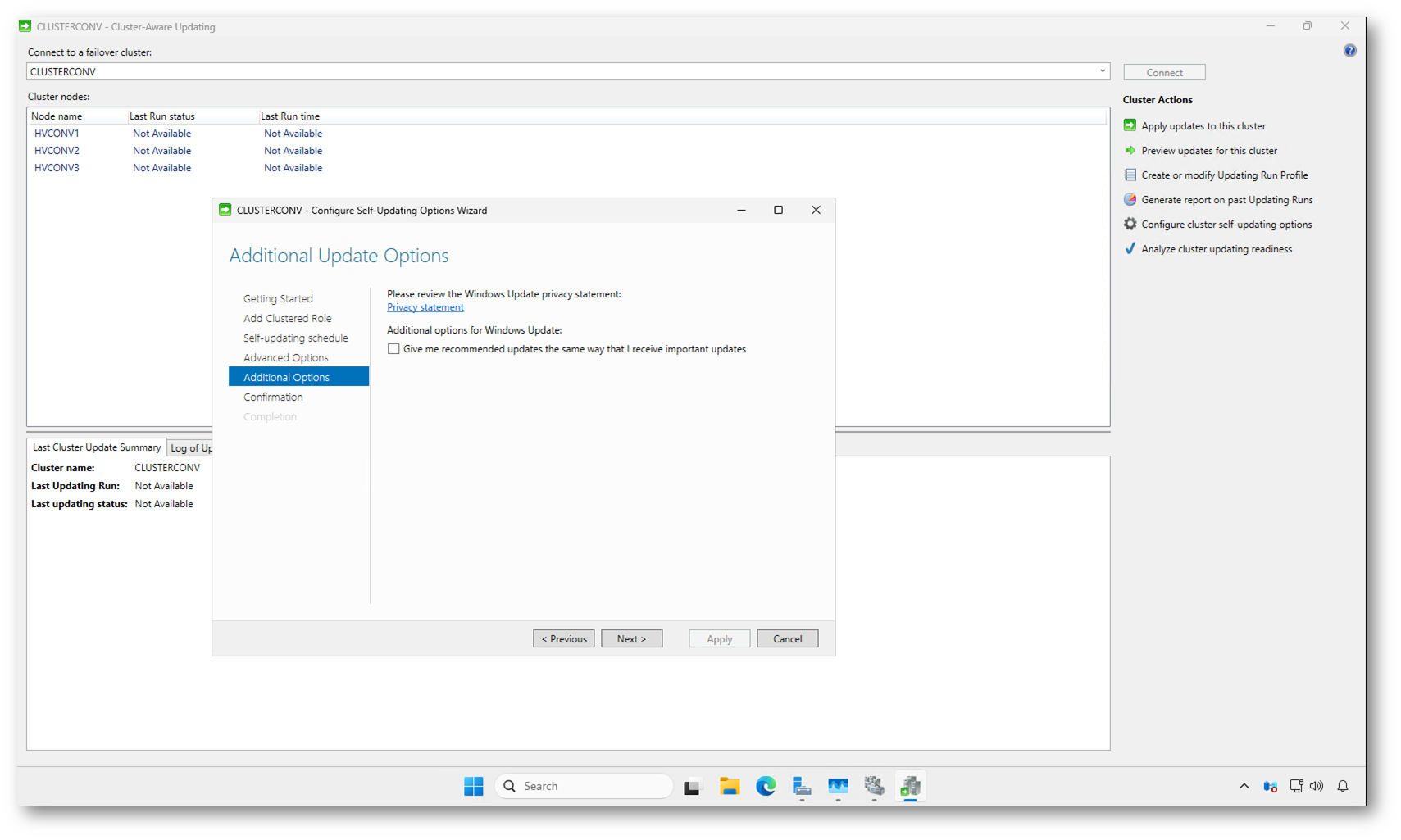Open Microsoft Edge from the taskbar
1401x840 pixels.
[766, 786]
